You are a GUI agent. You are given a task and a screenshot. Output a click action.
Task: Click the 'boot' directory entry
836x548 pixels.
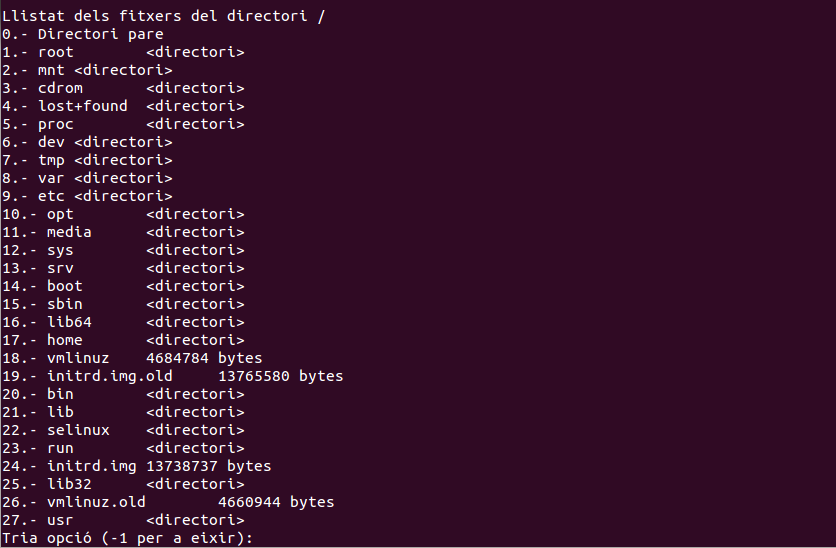[65, 286]
